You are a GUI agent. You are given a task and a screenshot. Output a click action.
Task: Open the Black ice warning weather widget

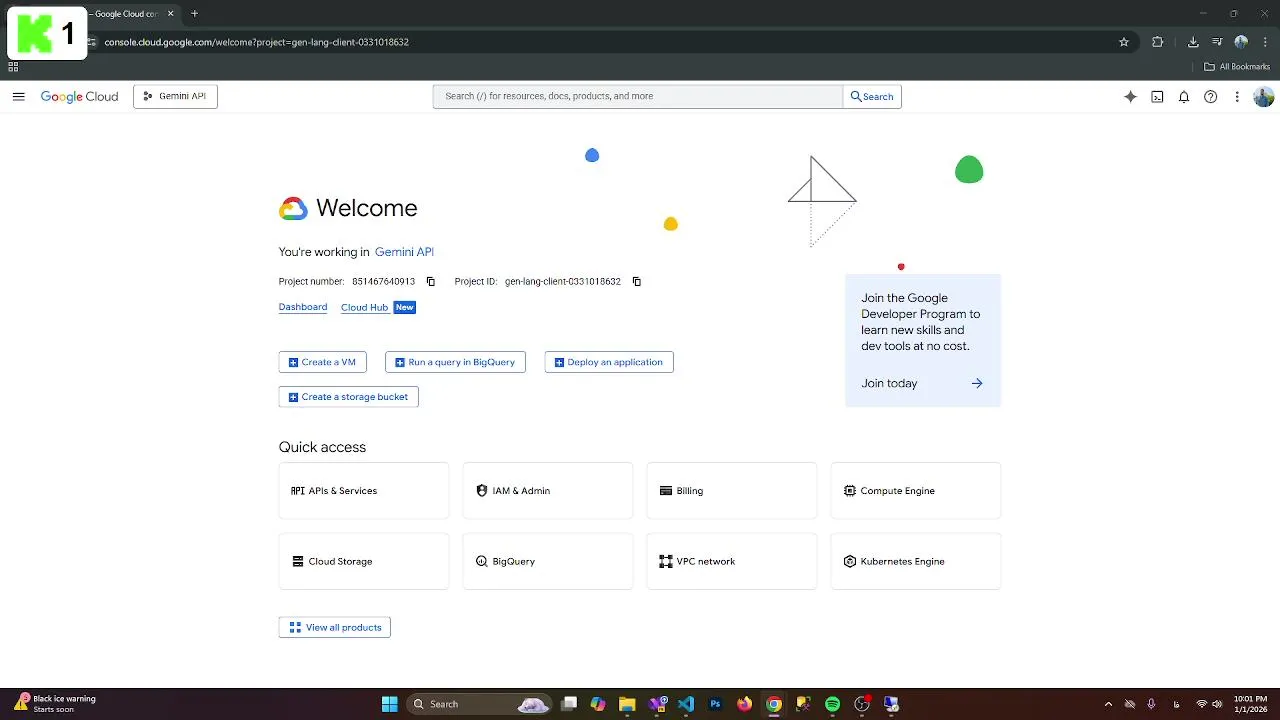pos(56,704)
